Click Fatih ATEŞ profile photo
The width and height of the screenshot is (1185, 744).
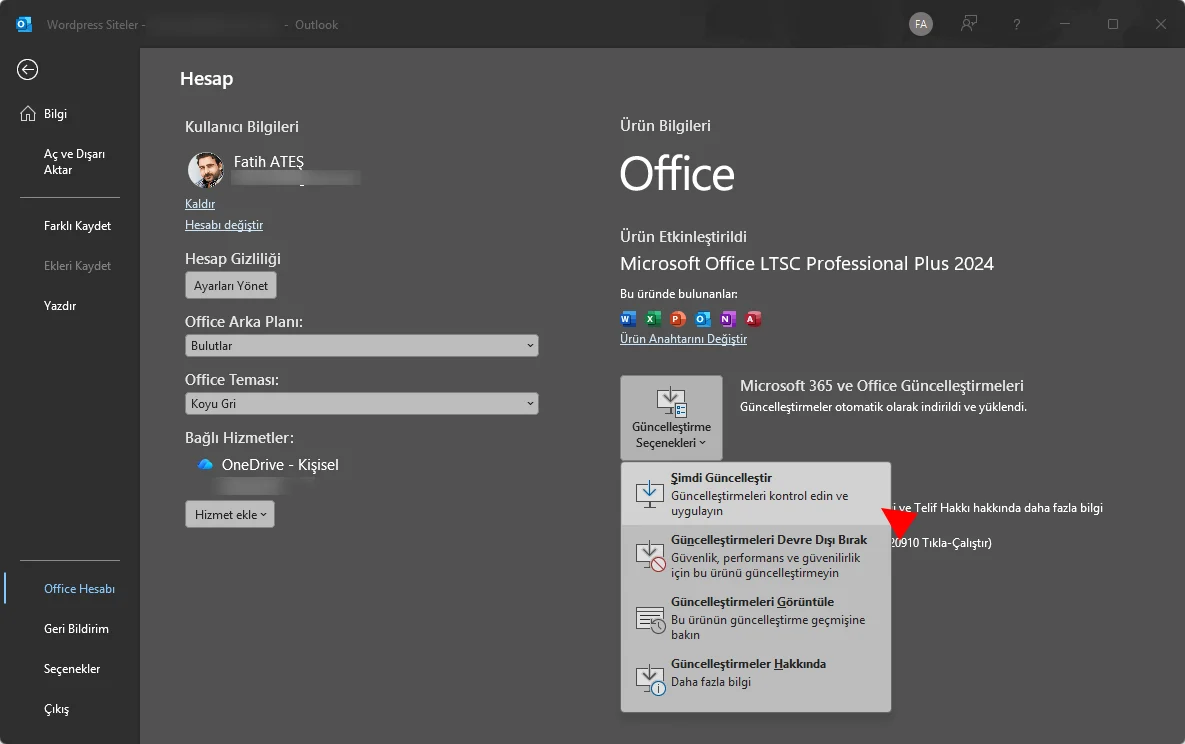tap(206, 169)
